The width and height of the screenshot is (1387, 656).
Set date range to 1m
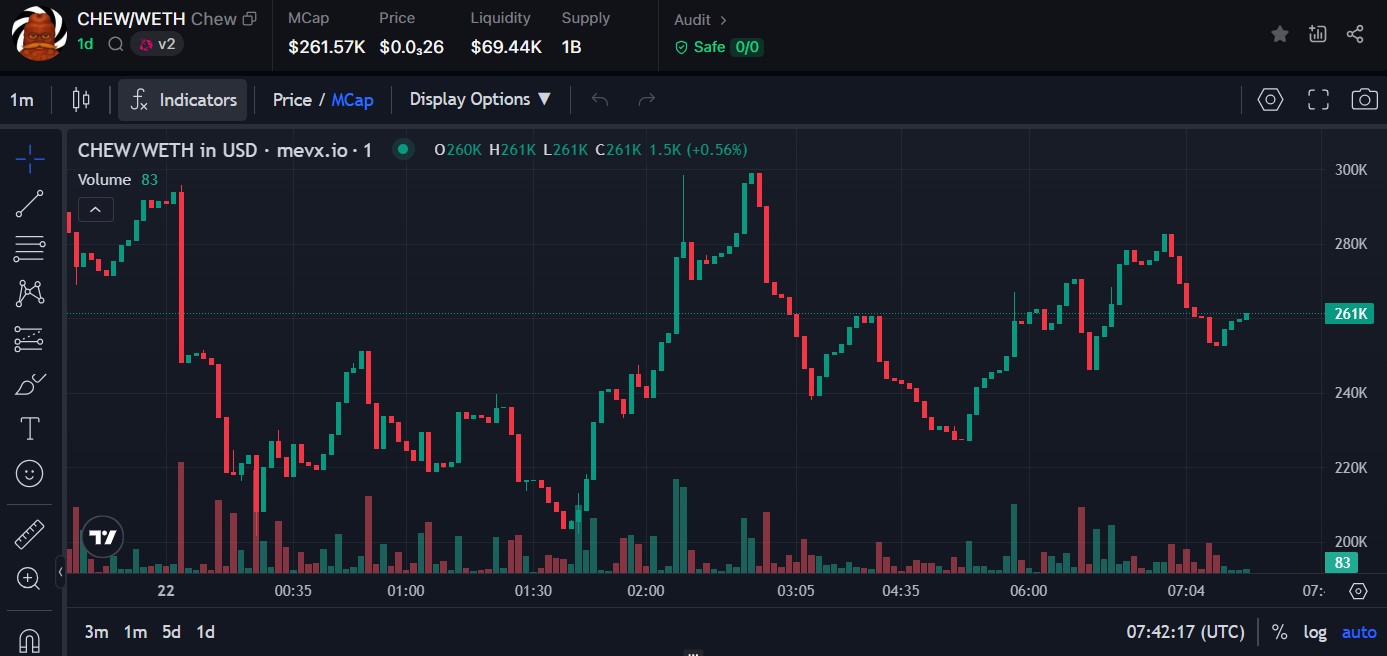click(x=135, y=632)
